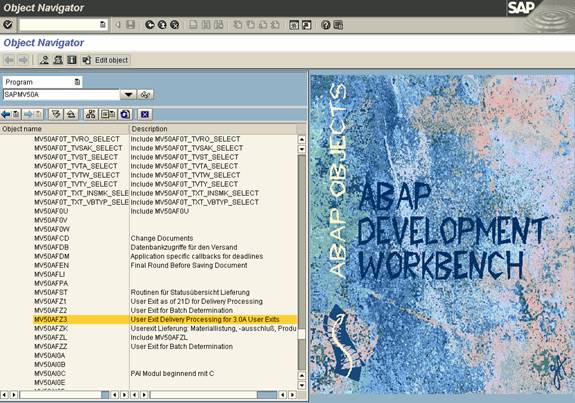The width and height of the screenshot is (575, 403).
Task: Click the glasses Display icon beside SAPMV50A
Action: point(145,95)
